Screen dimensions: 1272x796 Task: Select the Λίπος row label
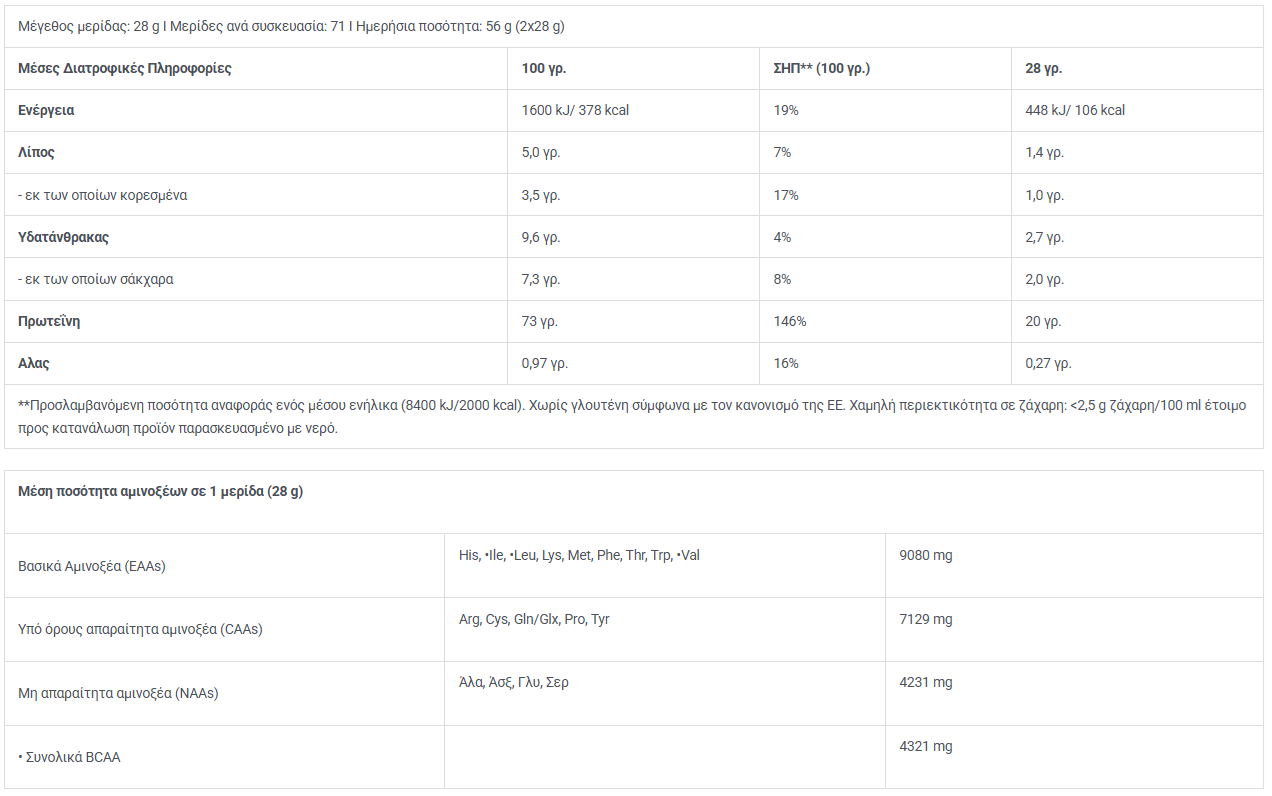point(36,152)
